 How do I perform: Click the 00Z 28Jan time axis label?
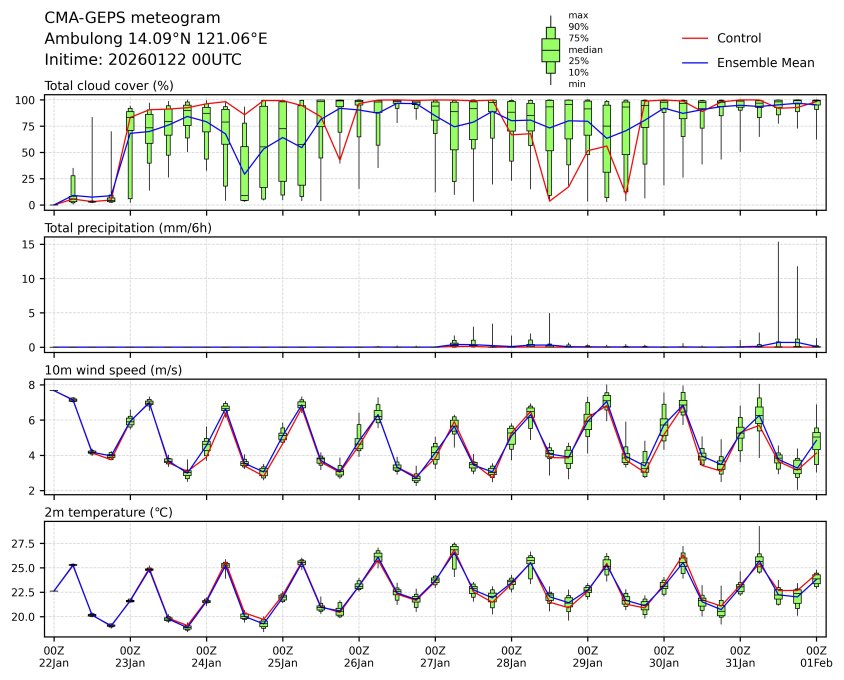(512, 655)
